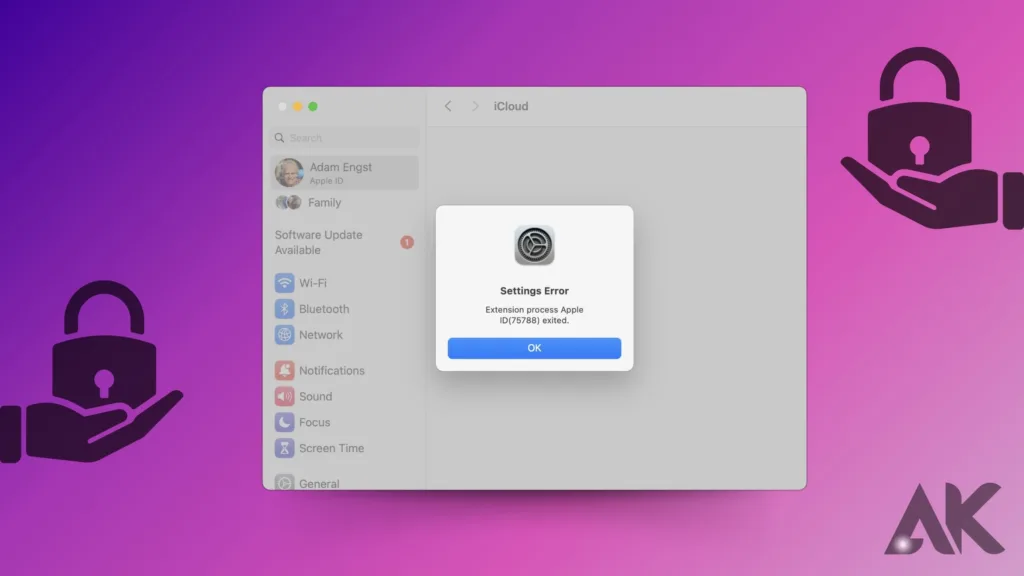Click the AK logo in the corner

943,519
